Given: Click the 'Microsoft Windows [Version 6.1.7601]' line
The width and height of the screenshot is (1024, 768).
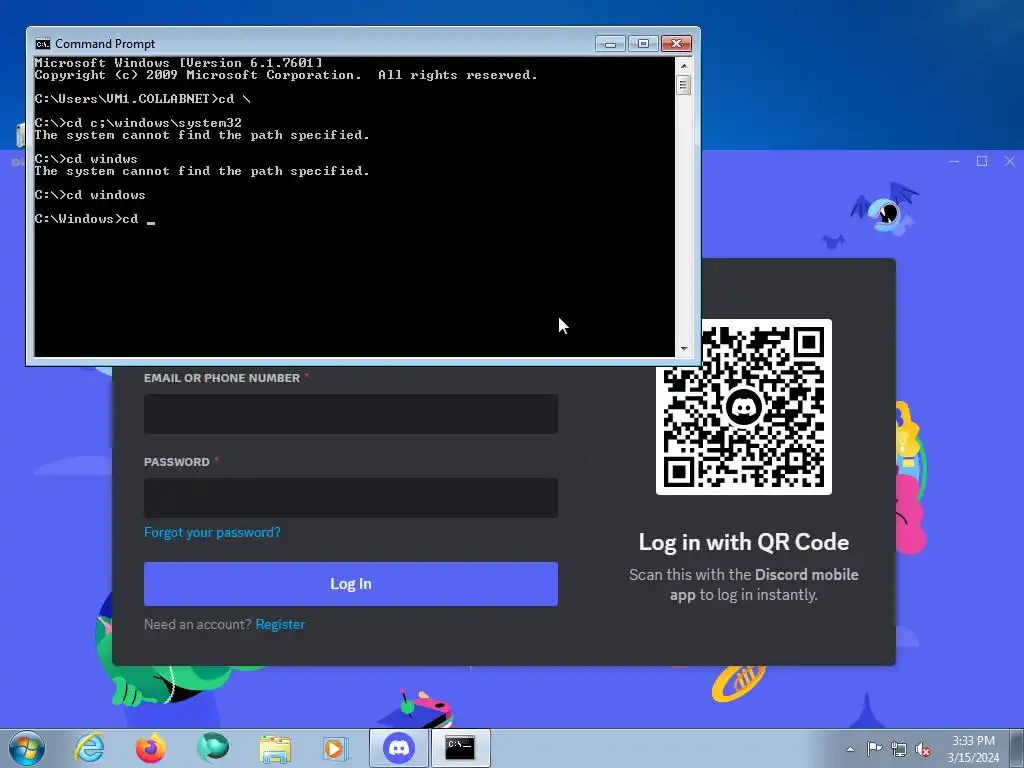Looking at the screenshot, I should click(178, 63).
